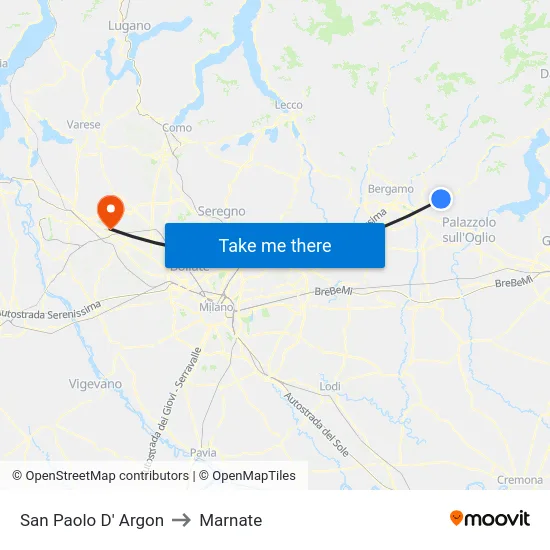Click the Moovit logo
550x550 pixels.
tap(490, 519)
